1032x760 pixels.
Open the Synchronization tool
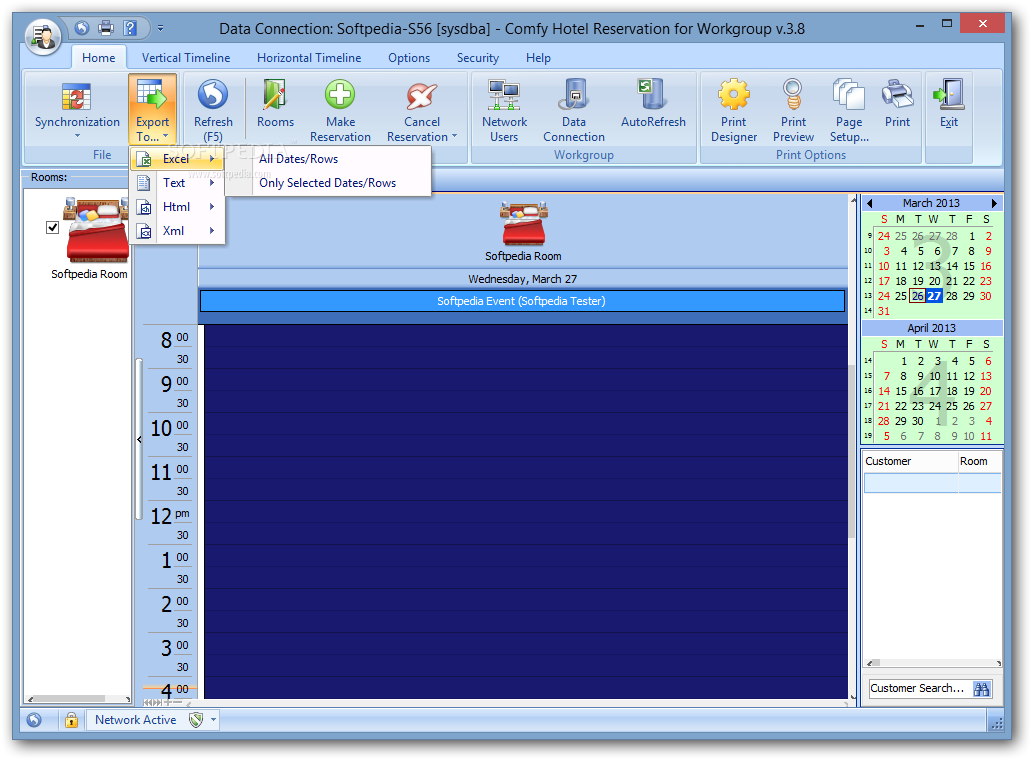[x=76, y=109]
